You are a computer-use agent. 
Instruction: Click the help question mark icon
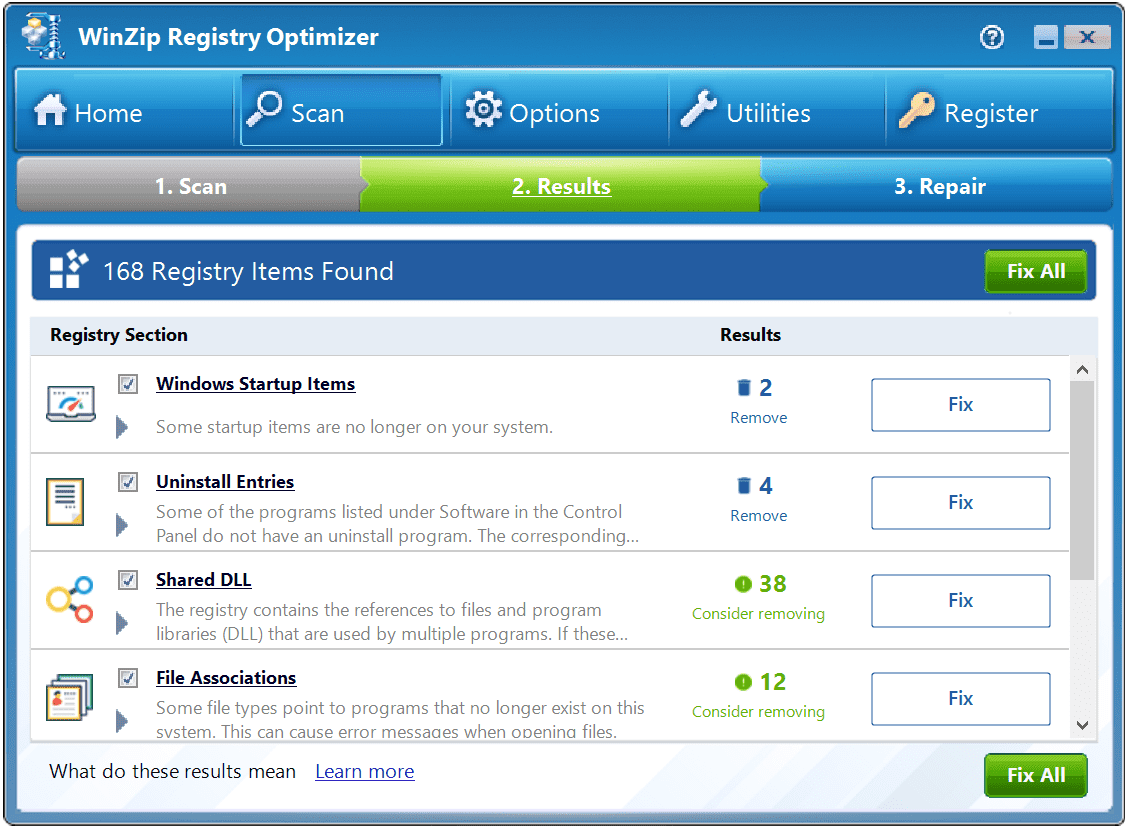(x=991, y=37)
